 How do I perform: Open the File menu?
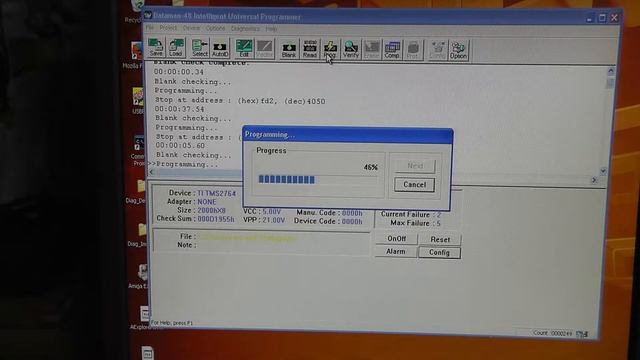150,27
